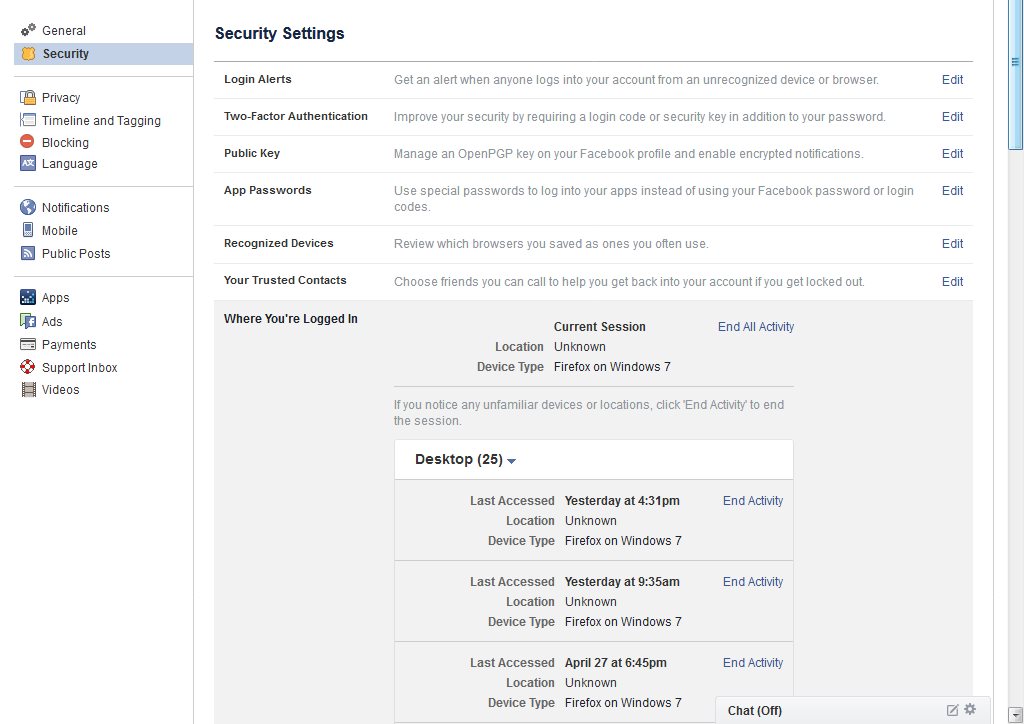Go to Privacy settings
This screenshot has height=724, width=1024.
[61, 97]
